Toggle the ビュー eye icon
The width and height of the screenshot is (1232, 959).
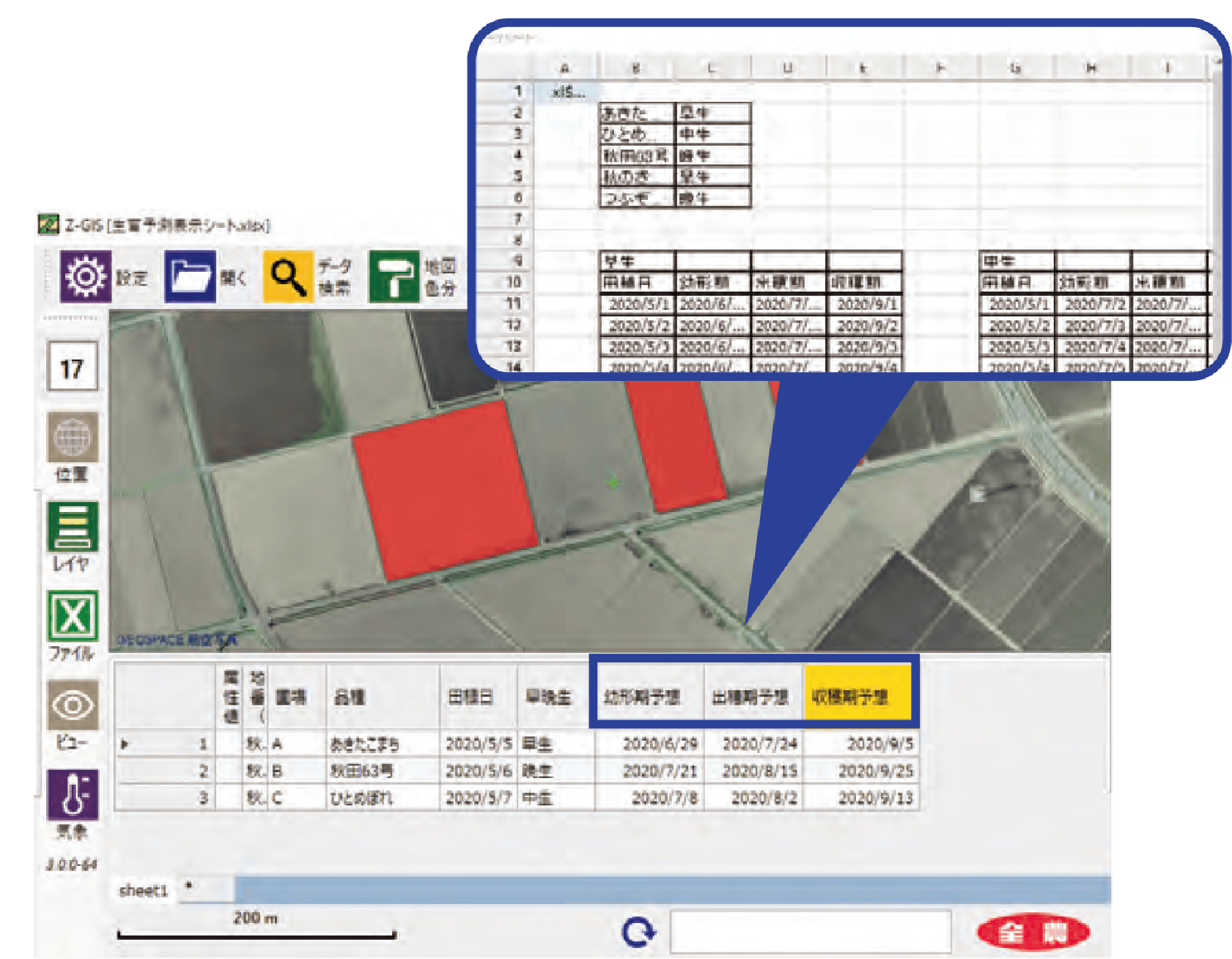click(73, 706)
